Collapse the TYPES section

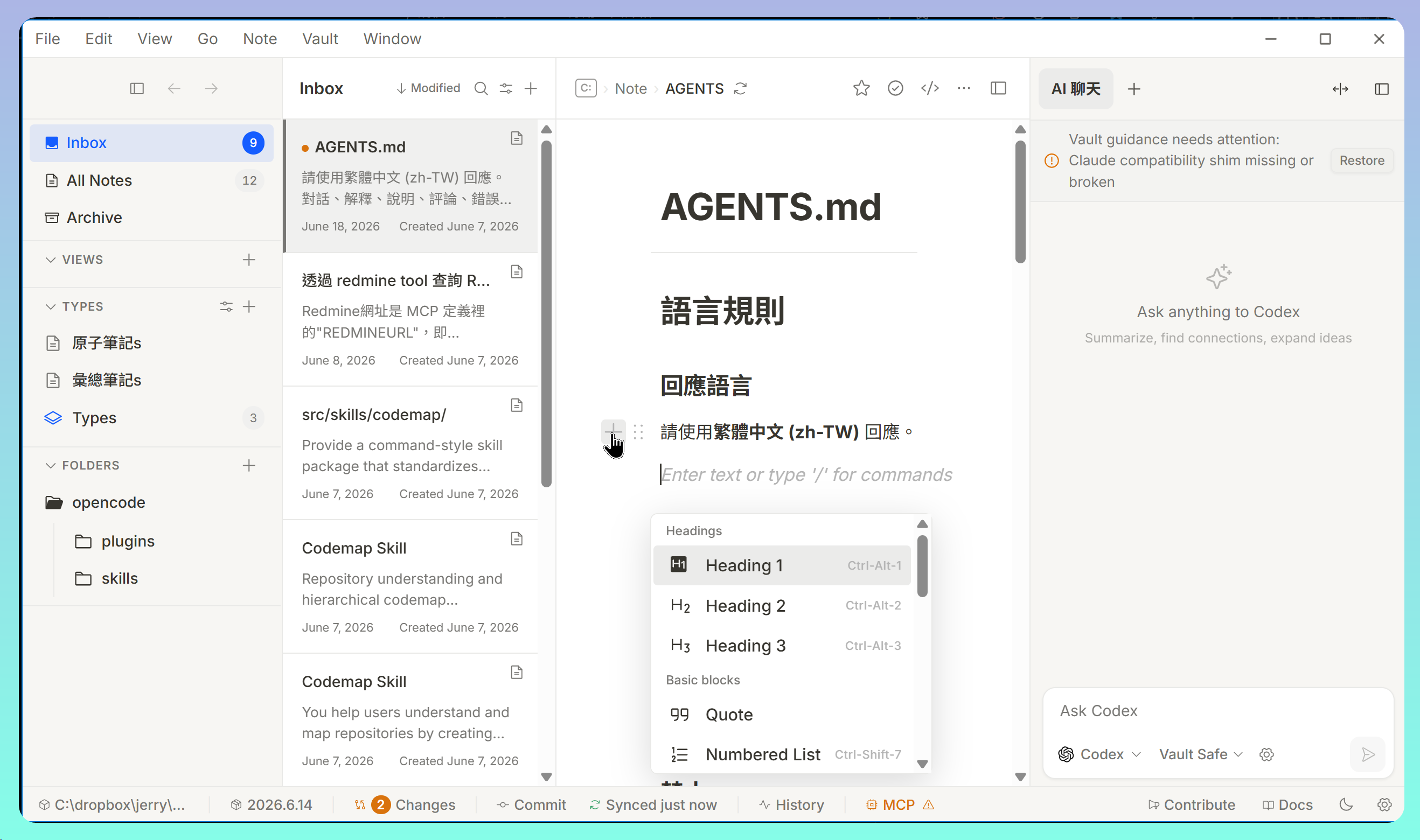point(51,307)
